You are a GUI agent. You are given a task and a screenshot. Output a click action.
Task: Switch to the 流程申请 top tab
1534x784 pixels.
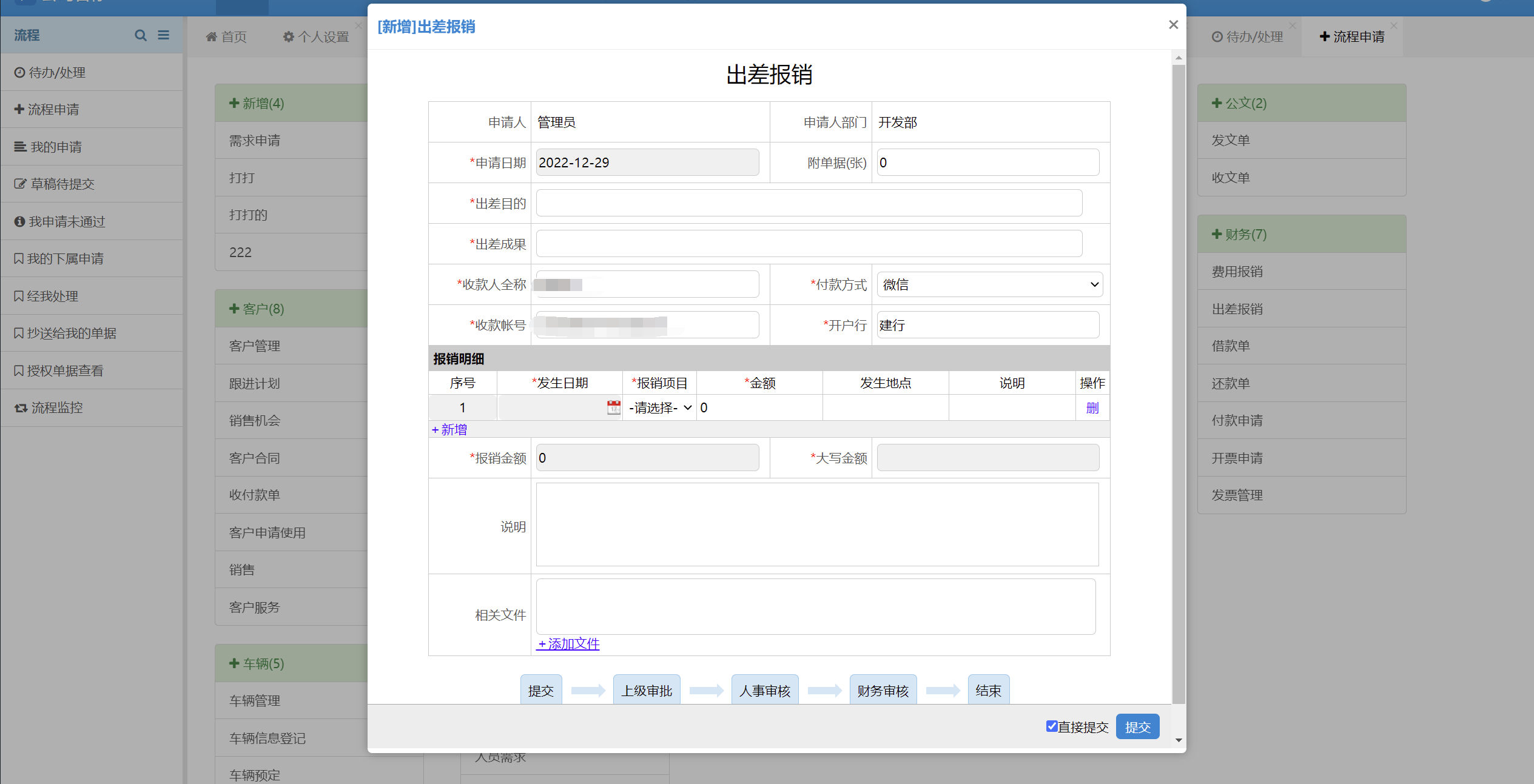[x=1352, y=37]
